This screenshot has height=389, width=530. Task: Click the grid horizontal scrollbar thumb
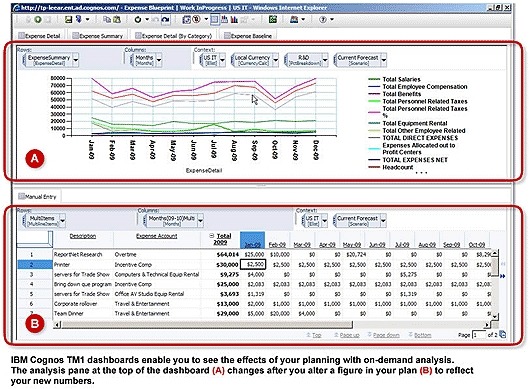[x=207, y=325]
